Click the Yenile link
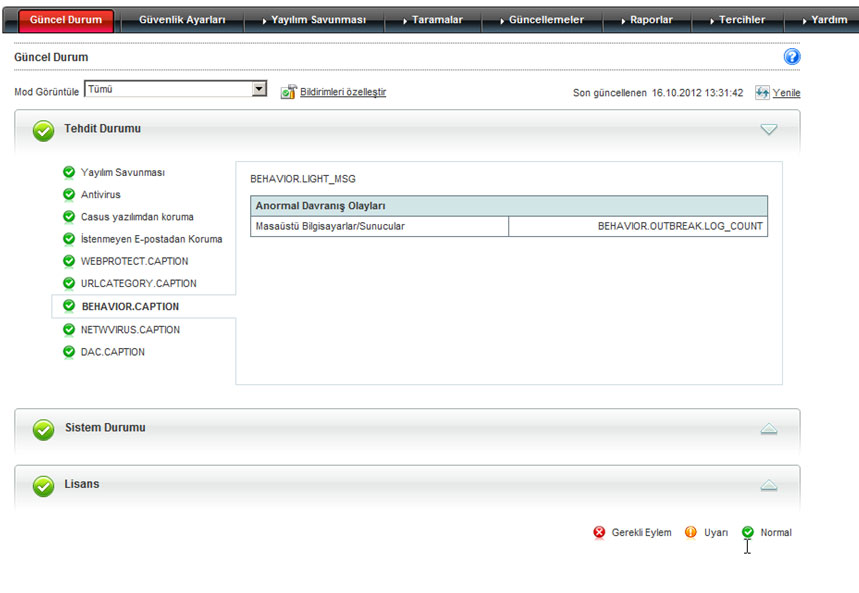 pyautogui.click(x=786, y=93)
